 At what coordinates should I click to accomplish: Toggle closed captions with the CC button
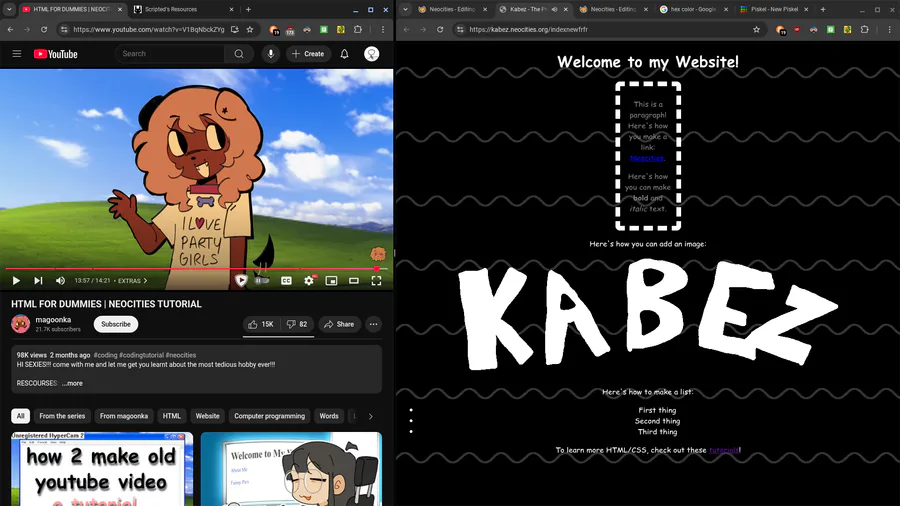pos(286,281)
